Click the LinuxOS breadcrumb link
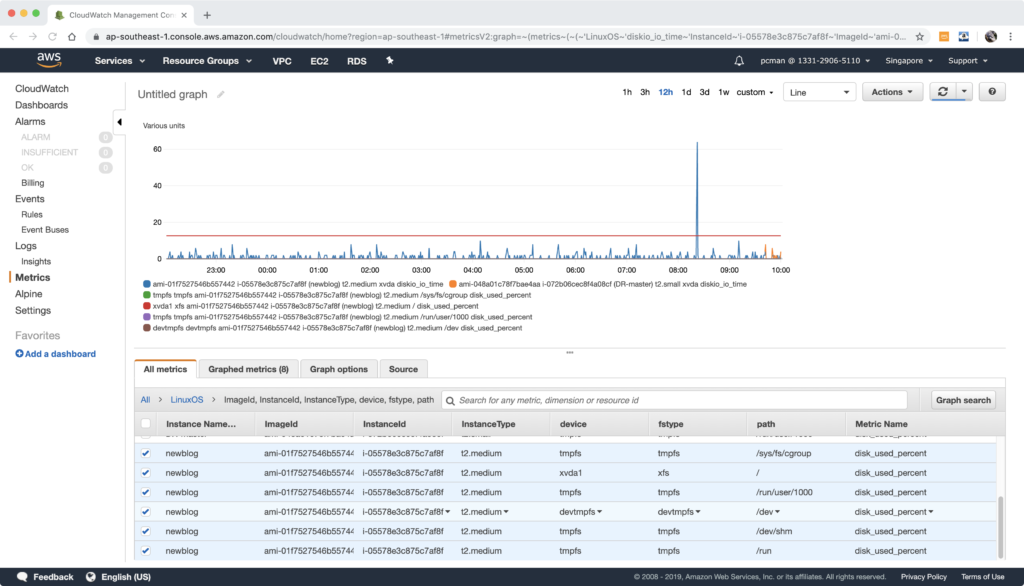 [x=187, y=400]
